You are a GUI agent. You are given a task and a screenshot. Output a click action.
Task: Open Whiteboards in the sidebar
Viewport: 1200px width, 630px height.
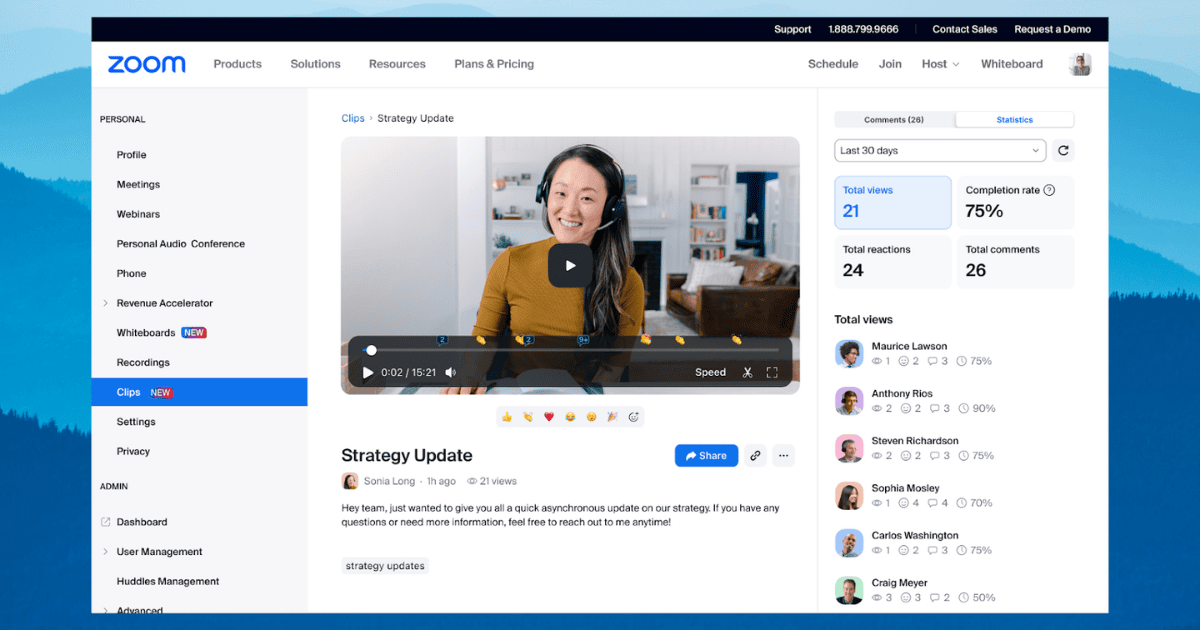click(x=146, y=333)
